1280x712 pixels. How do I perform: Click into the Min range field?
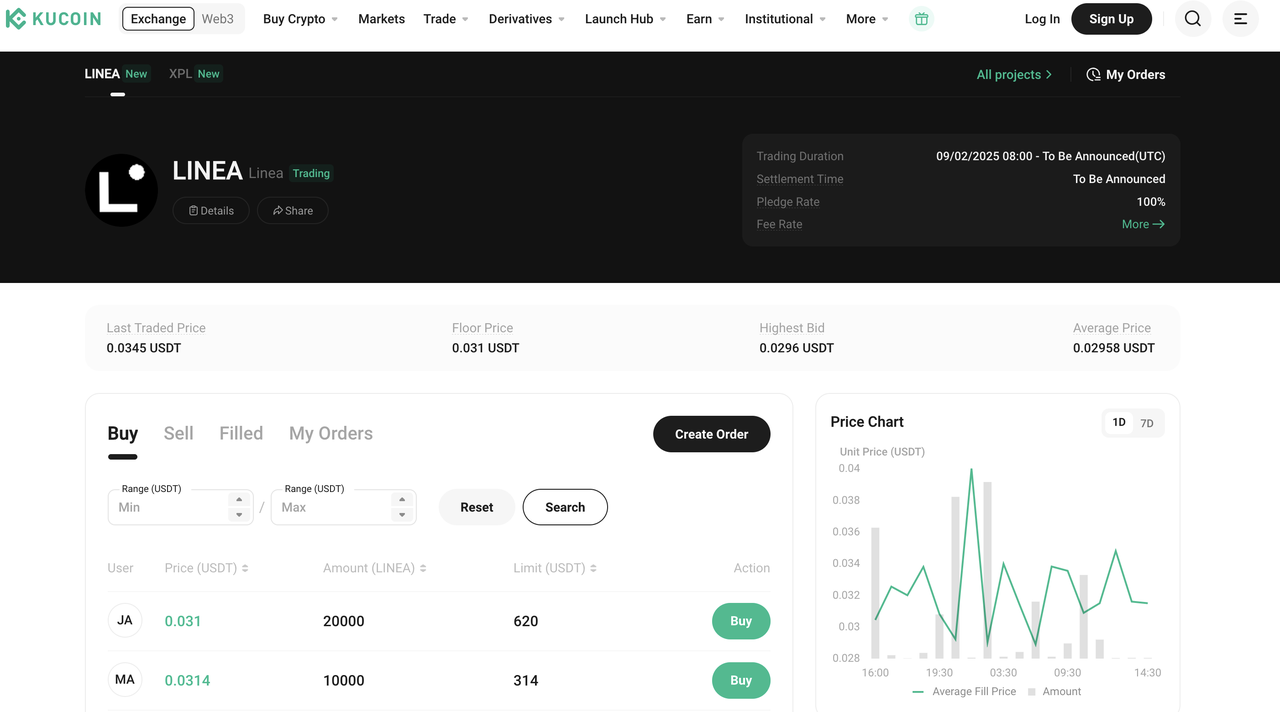tap(170, 507)
